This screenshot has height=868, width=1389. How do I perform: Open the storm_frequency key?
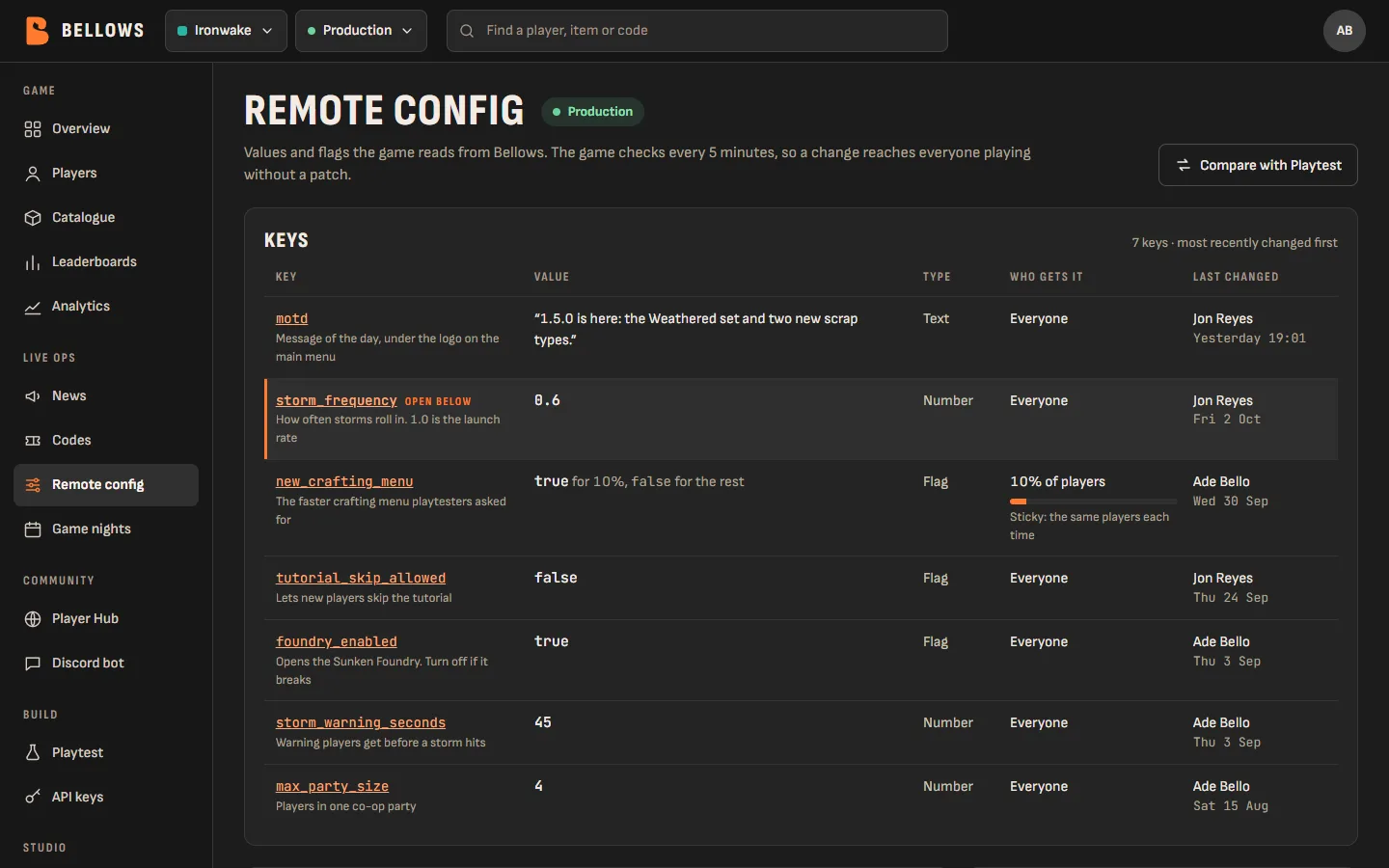coord(336,401)
